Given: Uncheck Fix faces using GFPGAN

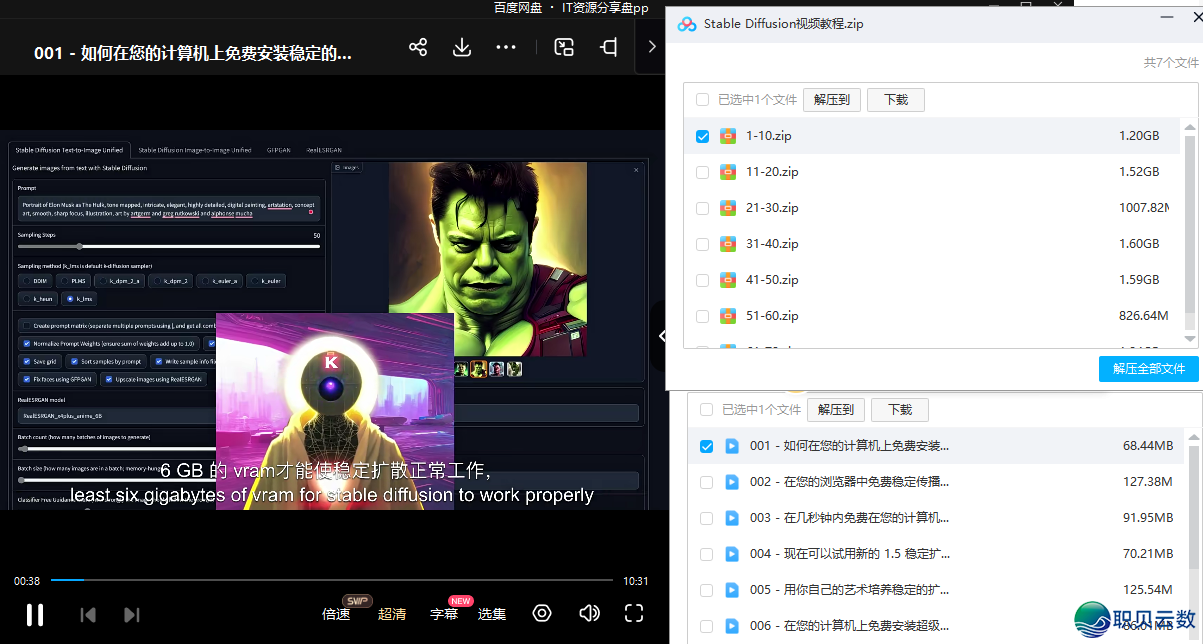Looking at the screenshot, I should pos(26,380).
